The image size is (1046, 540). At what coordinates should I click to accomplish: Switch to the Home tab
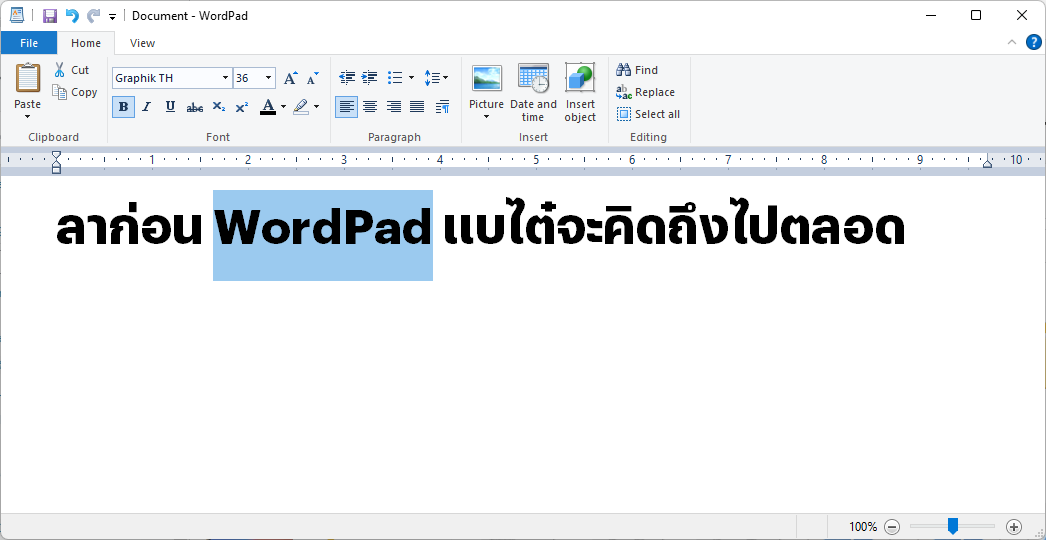pyautogui.click(x=86, y=43)
